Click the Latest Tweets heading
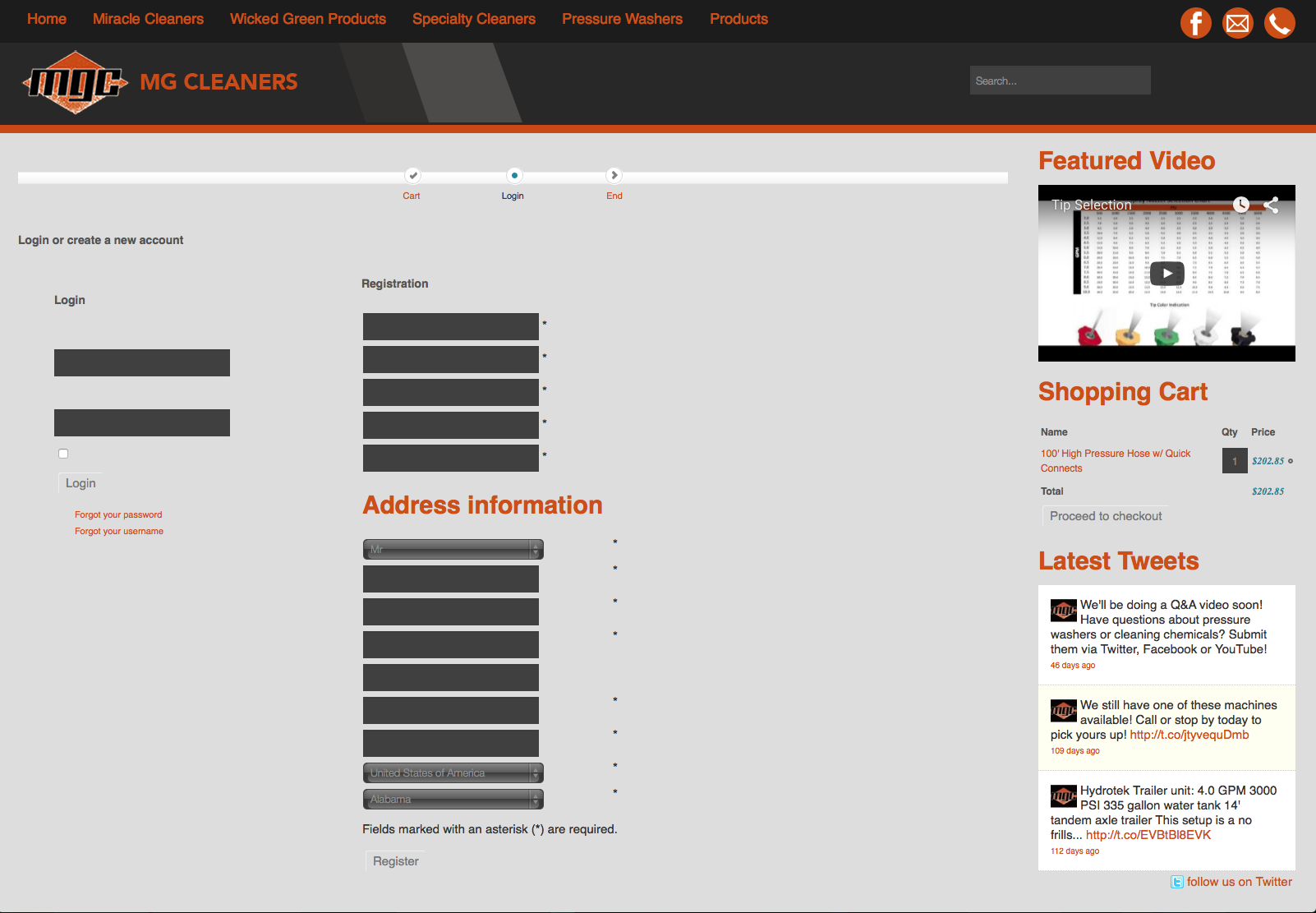The width and height of the screenshot is (1316, 913). point(1119,560)
